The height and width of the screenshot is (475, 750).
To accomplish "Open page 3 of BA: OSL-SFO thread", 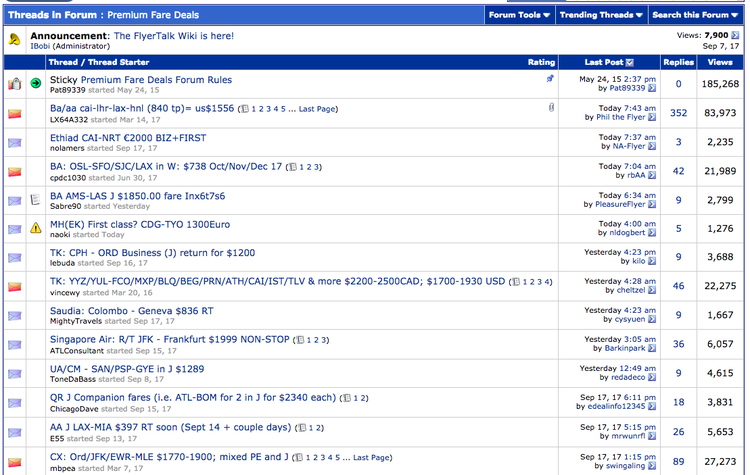I will pos(316,167).
